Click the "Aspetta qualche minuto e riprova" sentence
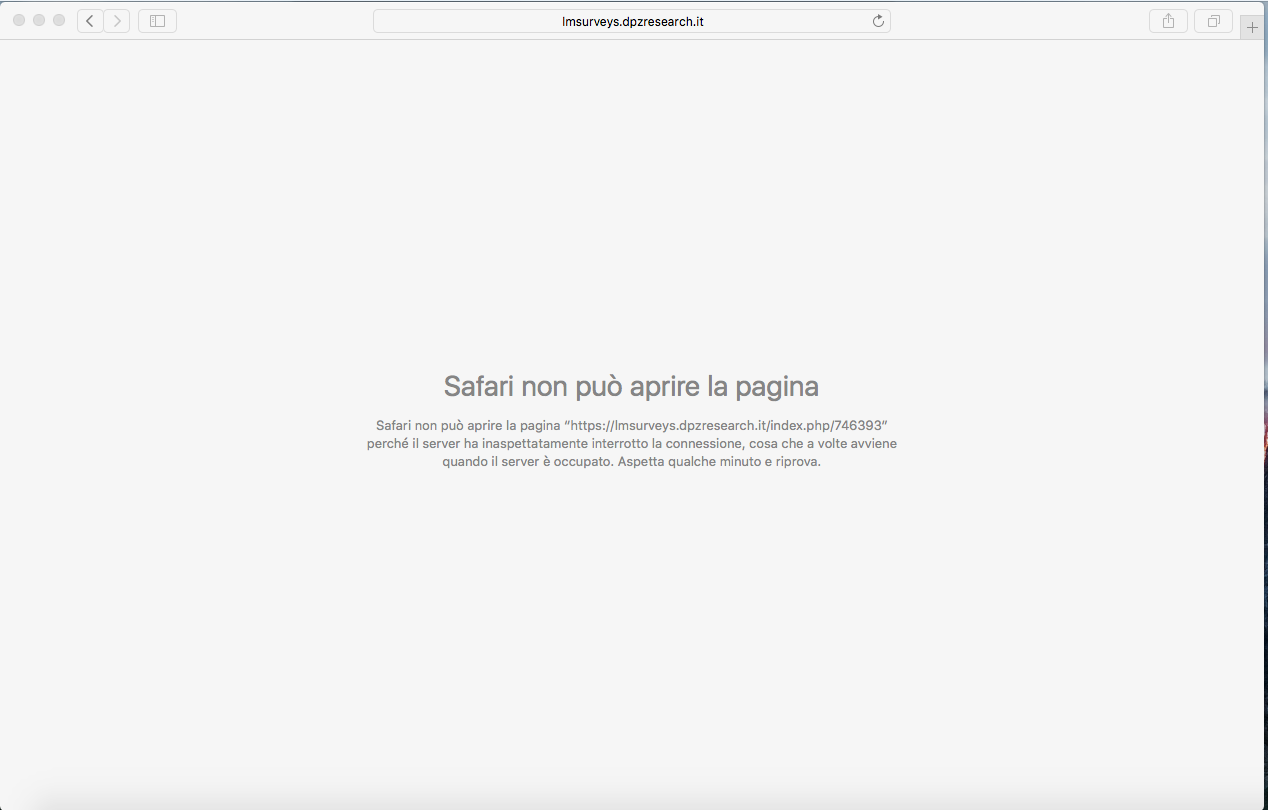Viewport: 1268px width, 810px height. (x=719, y=462)
